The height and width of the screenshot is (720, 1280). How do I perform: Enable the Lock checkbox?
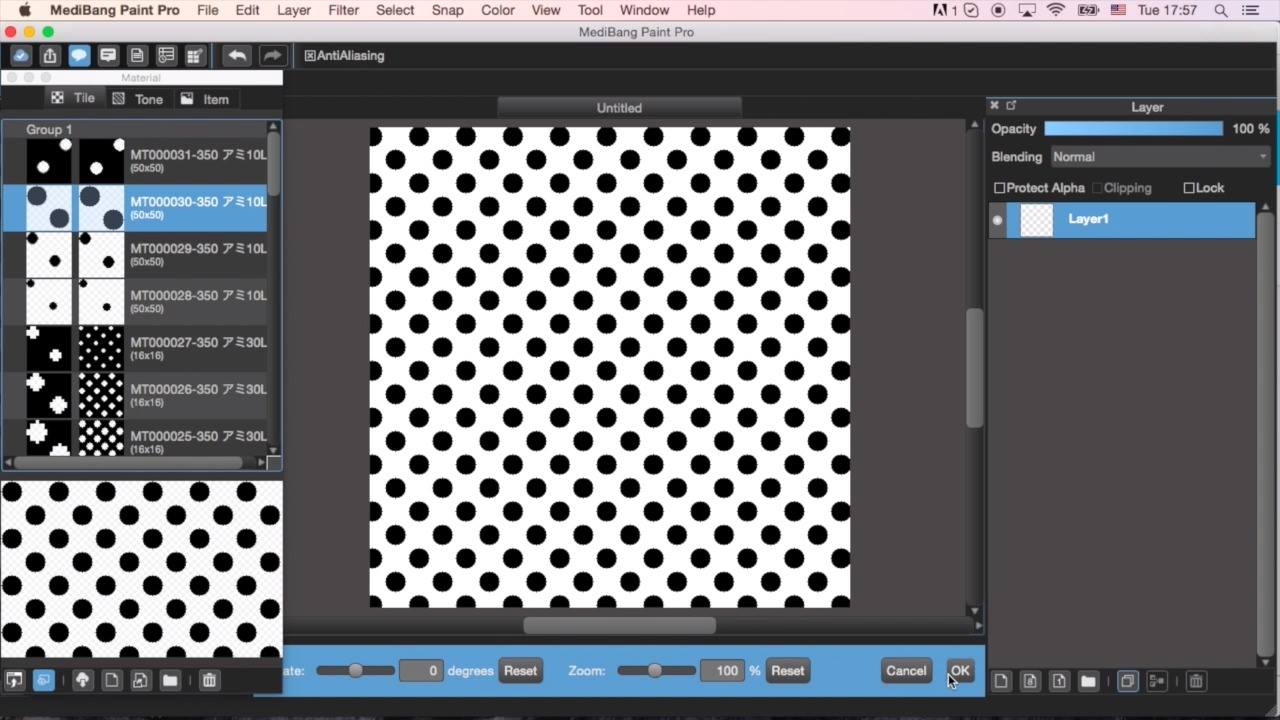coord(1189,188)
